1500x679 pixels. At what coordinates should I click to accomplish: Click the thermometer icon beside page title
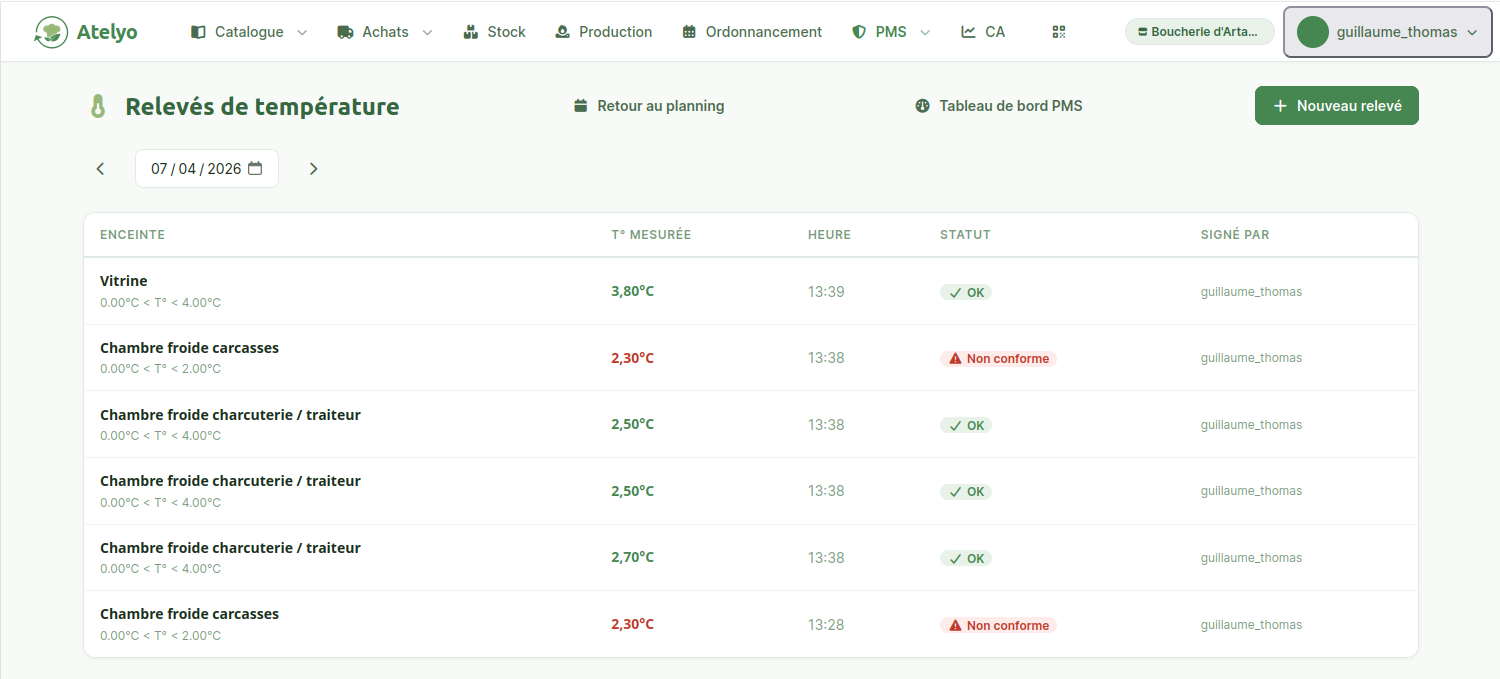[x=98, y=107]
